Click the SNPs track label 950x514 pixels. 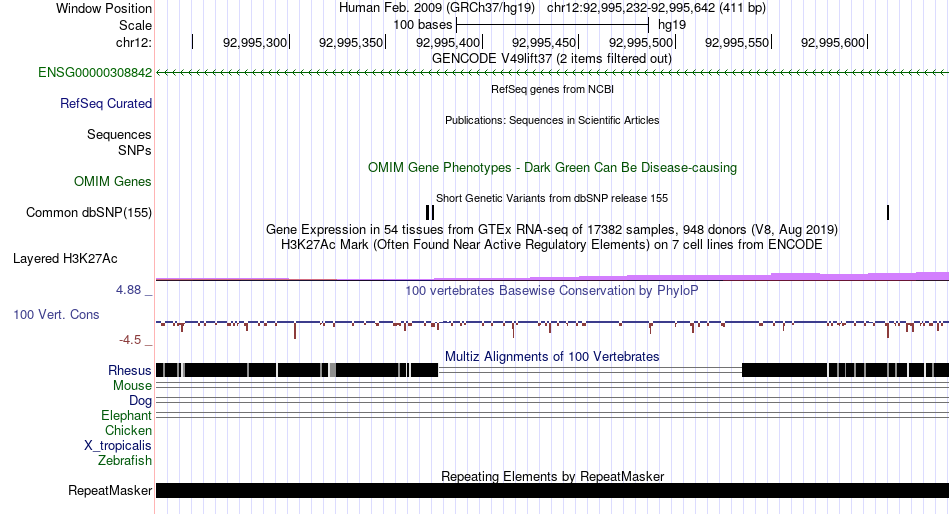pos(135,150)
